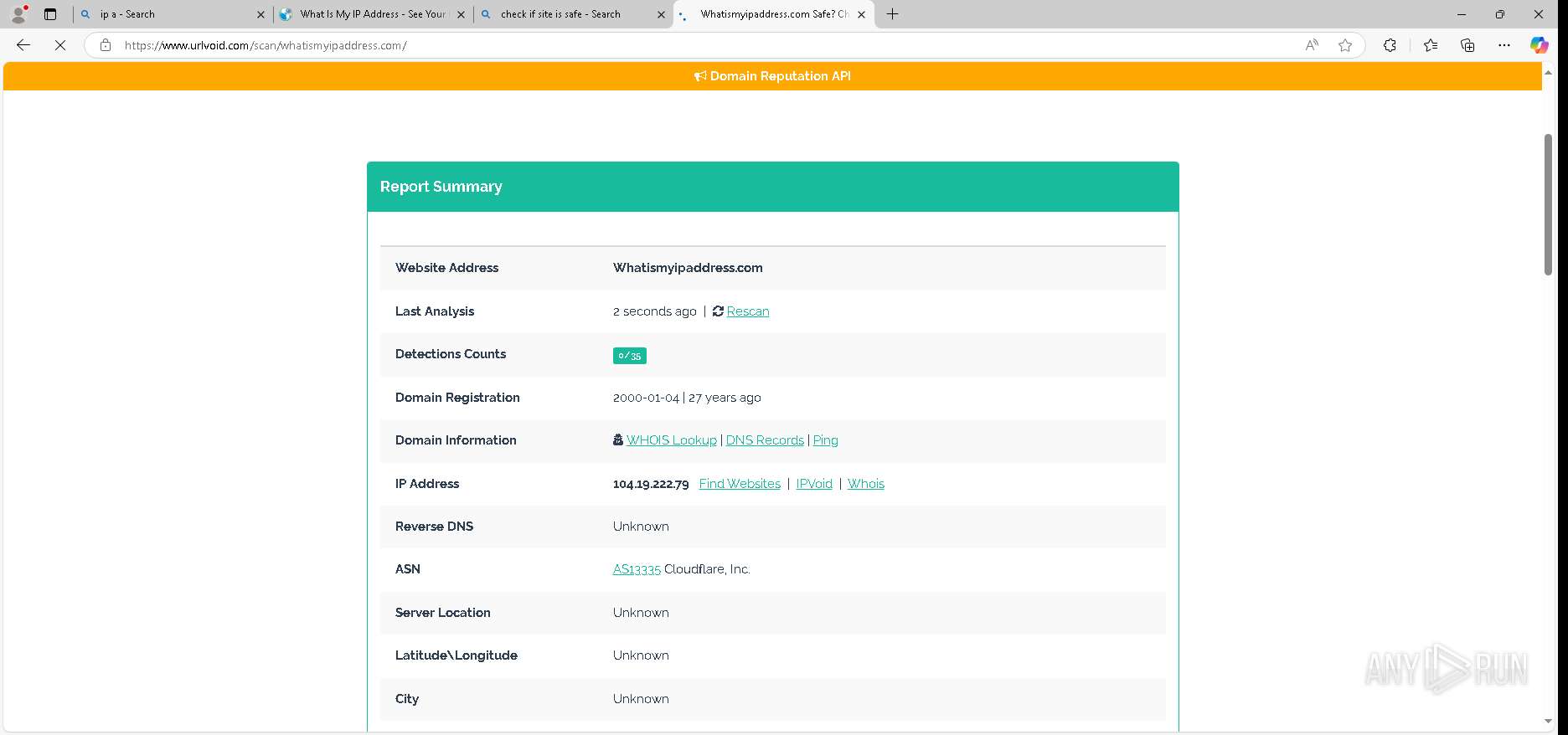Viewport: 1568px width, 735px height.
Task: Close the 'check if site is safe' tab
Action: pos(661,14)
